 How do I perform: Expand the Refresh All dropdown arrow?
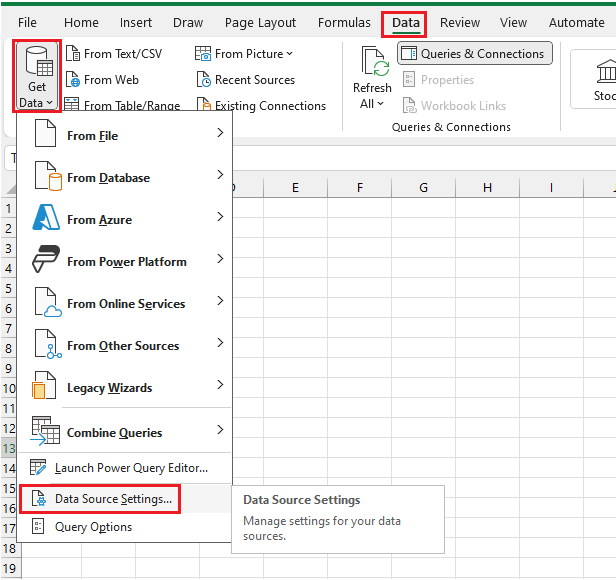(380, 104)
